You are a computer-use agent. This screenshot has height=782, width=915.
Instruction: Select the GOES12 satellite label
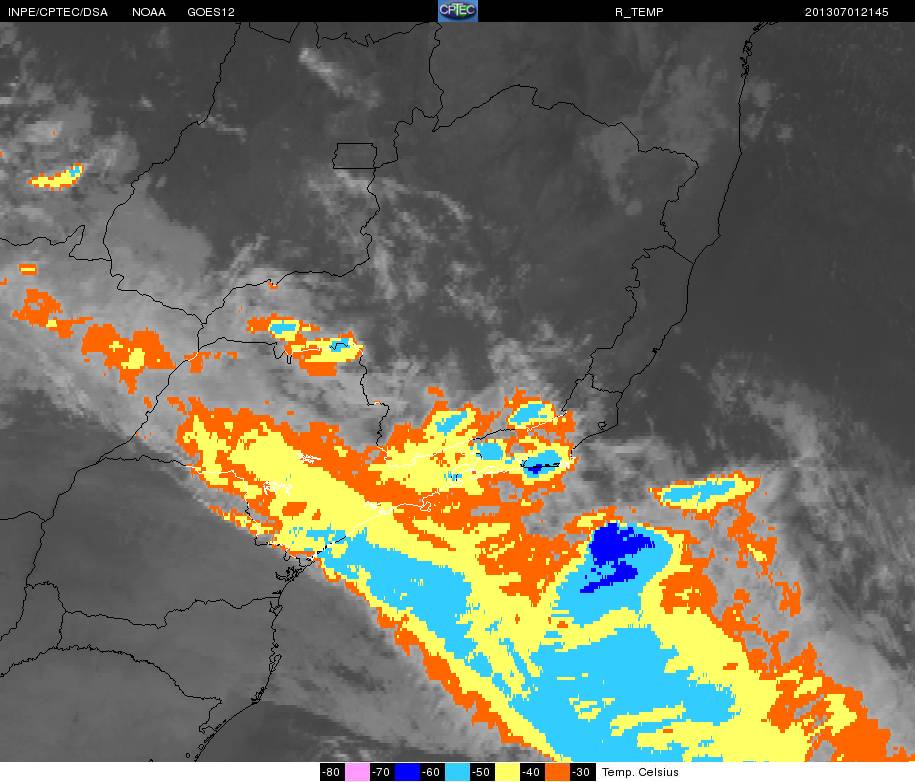pos(211,12)
